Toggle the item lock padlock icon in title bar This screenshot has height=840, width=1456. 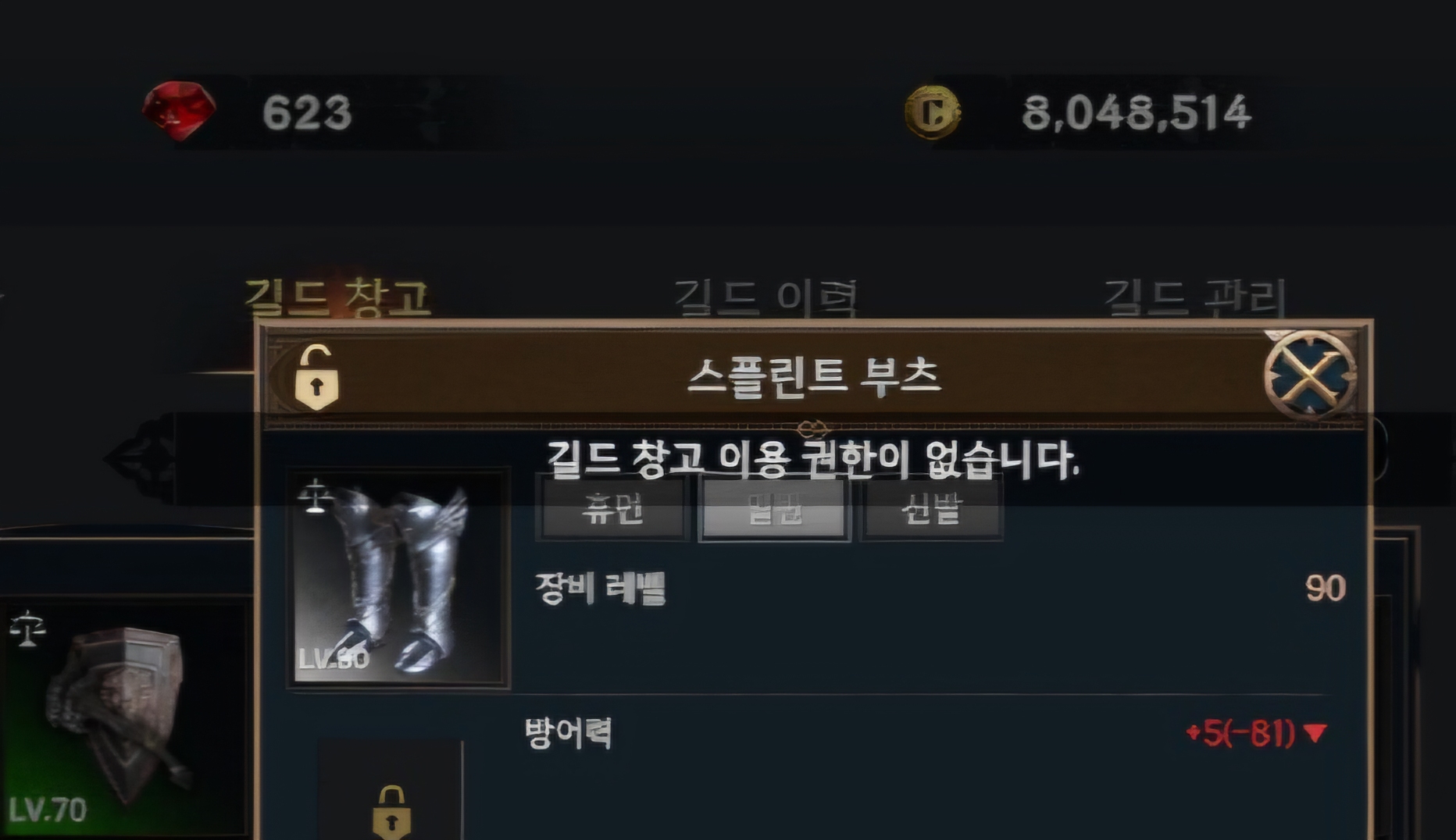(316, 377)
